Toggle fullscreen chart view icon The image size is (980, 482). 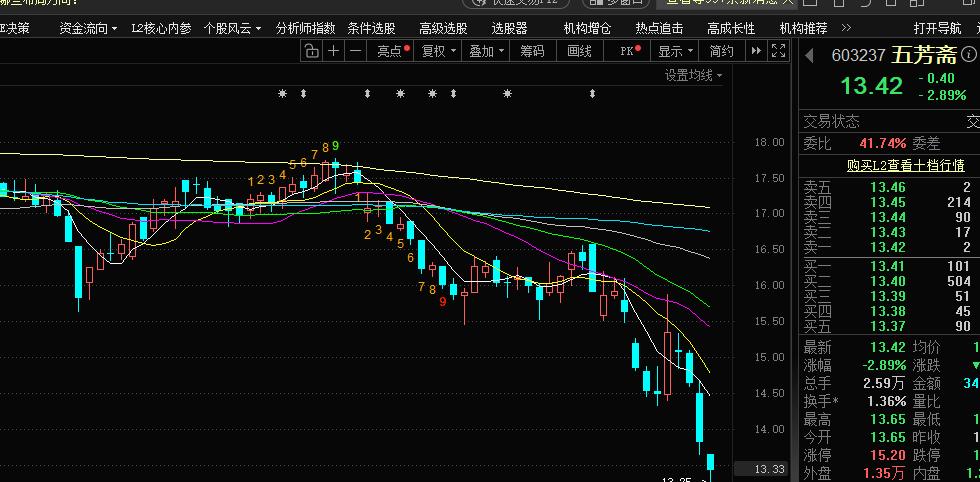[778, 51]
